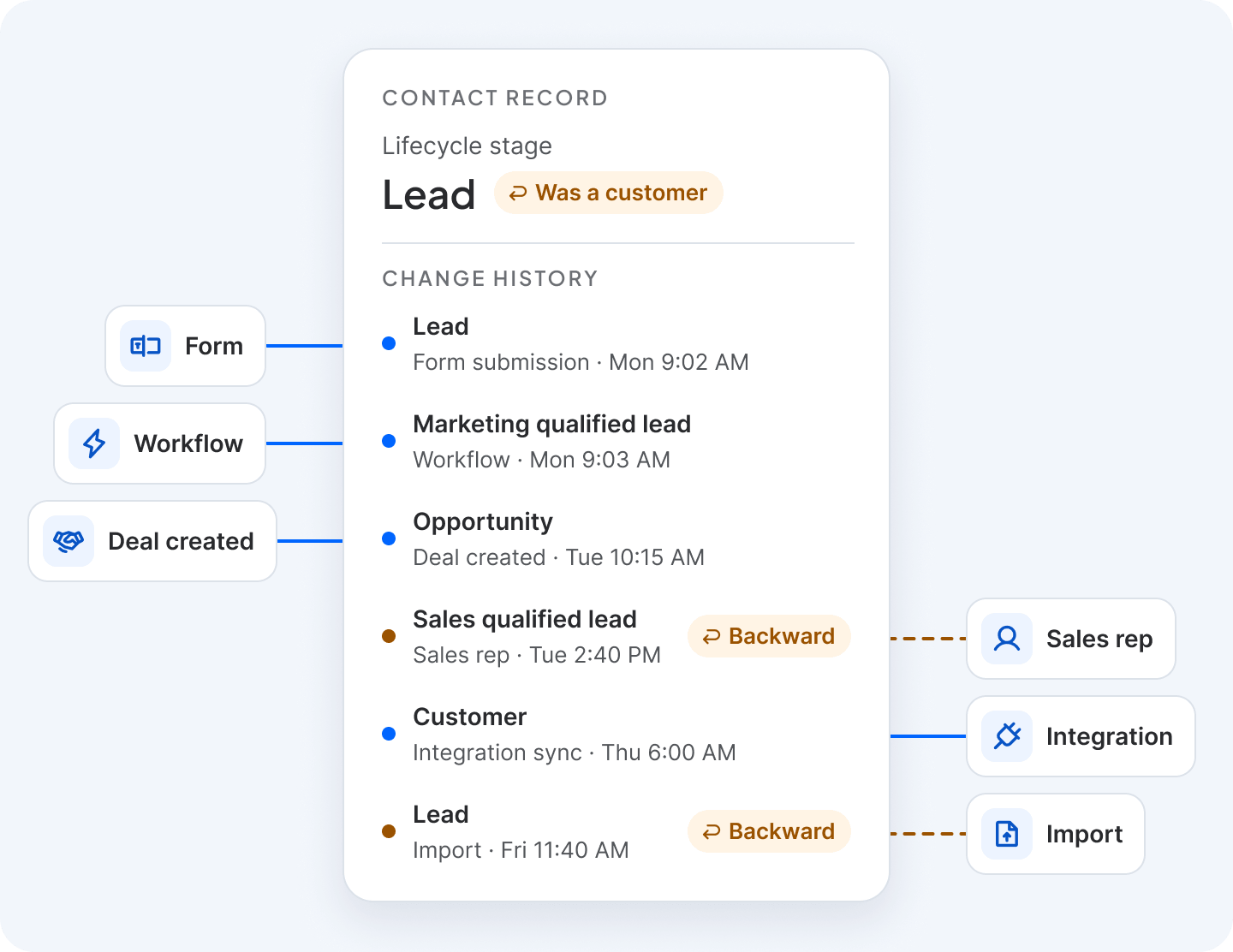Click the Opportunity history title
Image resolution: width=1233 pixels, height=952 pixels.
[483, 522]
